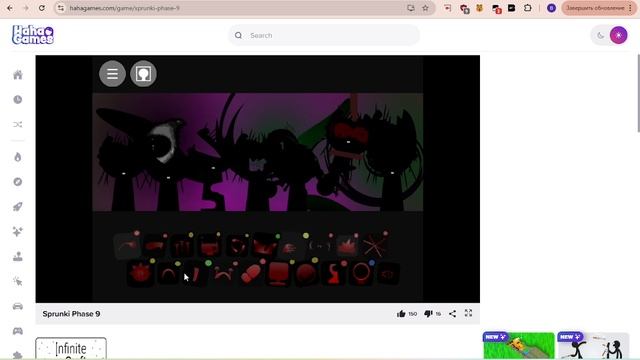Click the sidebar gamepad icon
The width and height of the screenshot is (640, 360).
coord(18,331)
